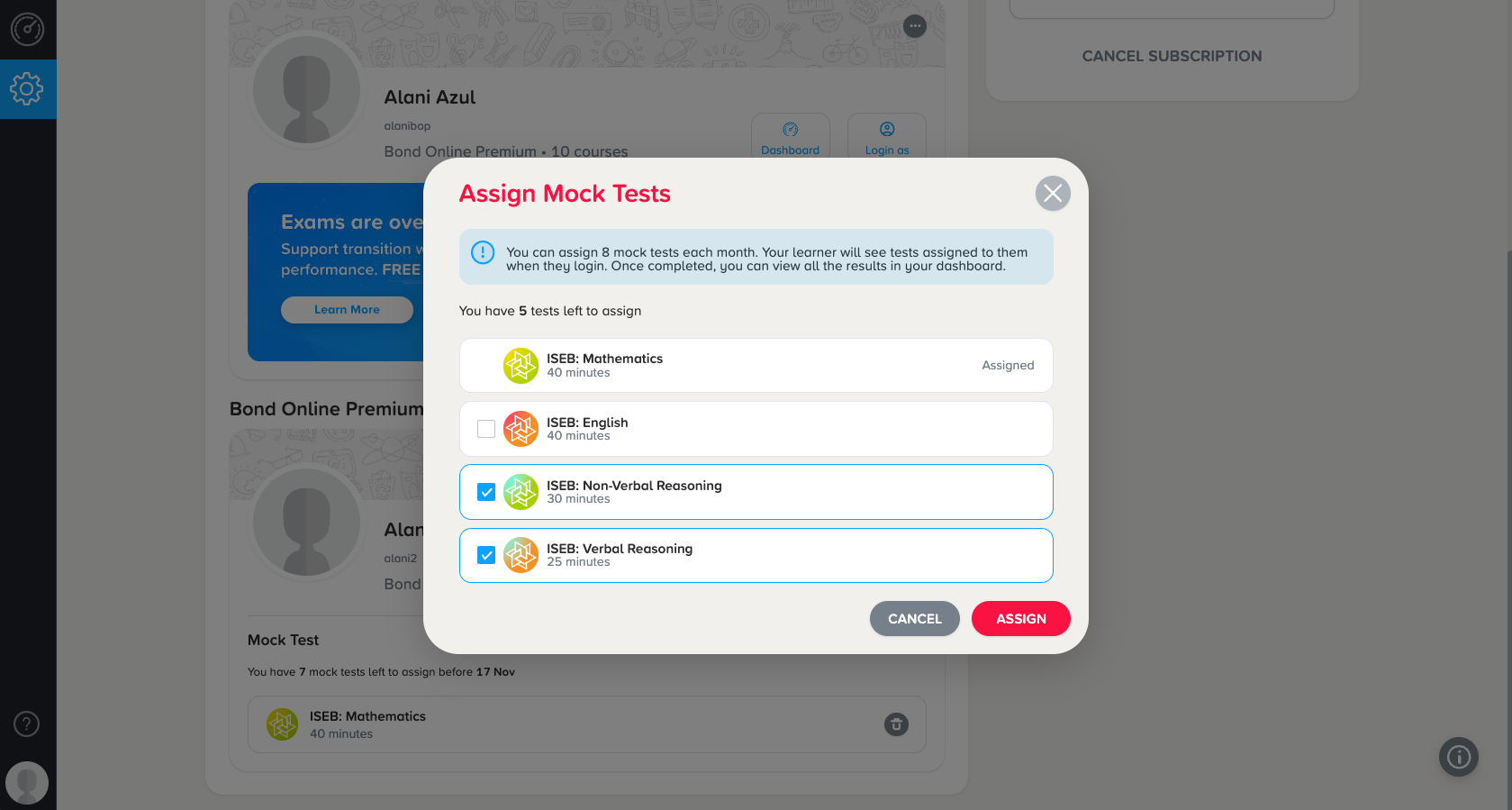Viewport: 1512px width, 810px height.
Task: Click the ISEB: Mathematics icon in Mock Test list
Action: tap(282, 724)
